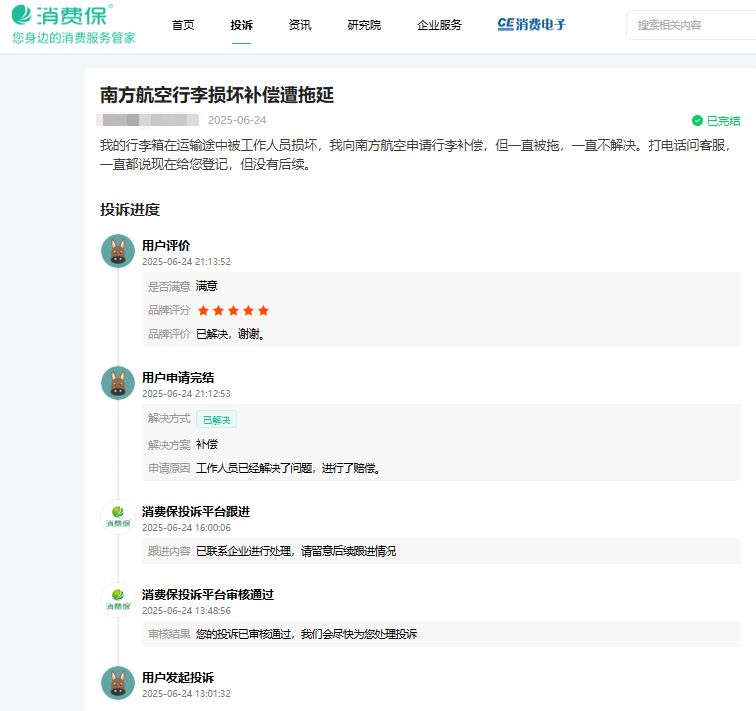Click the 解决方案 label

[169, 445]
